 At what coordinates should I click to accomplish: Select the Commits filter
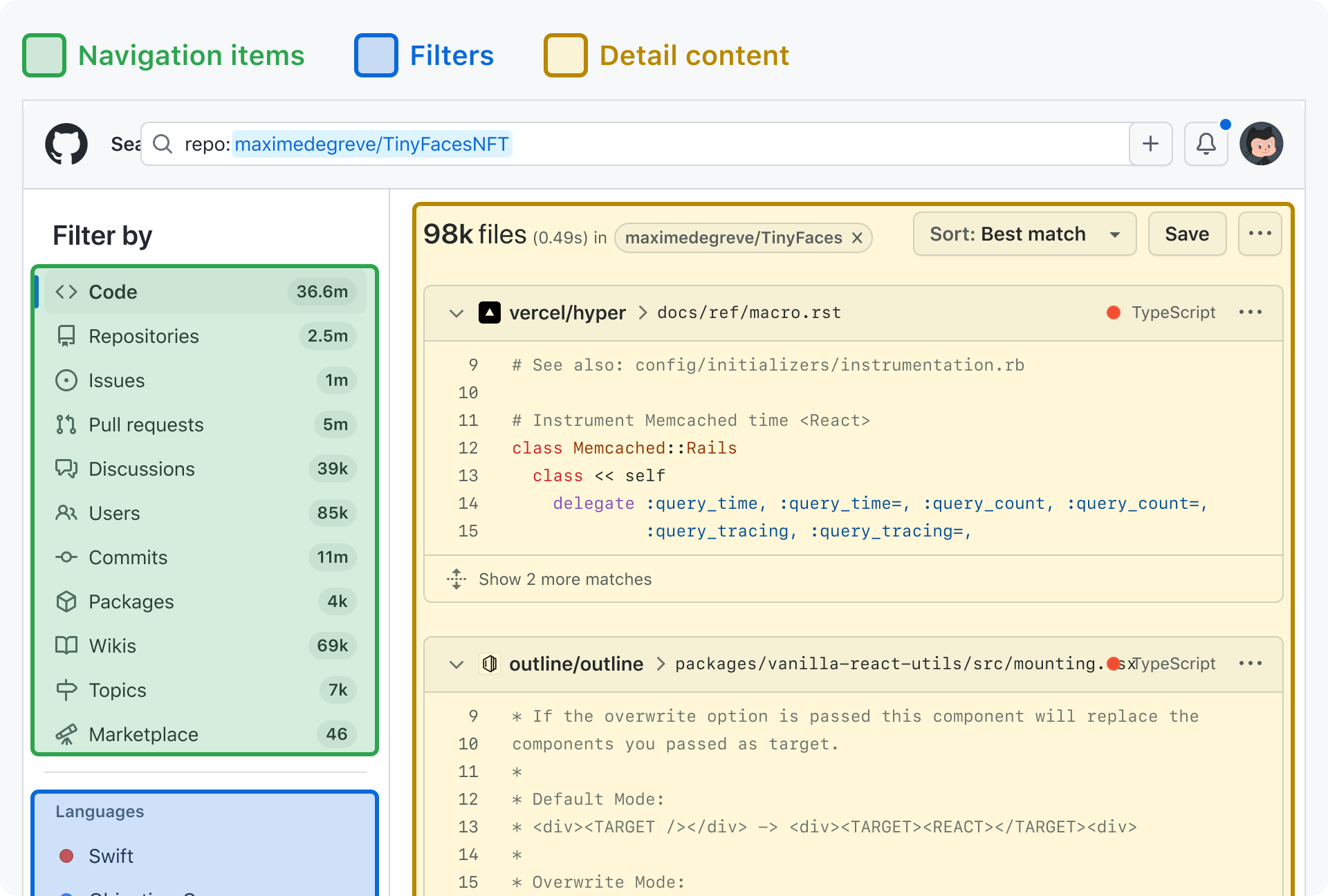click(205, 557)
